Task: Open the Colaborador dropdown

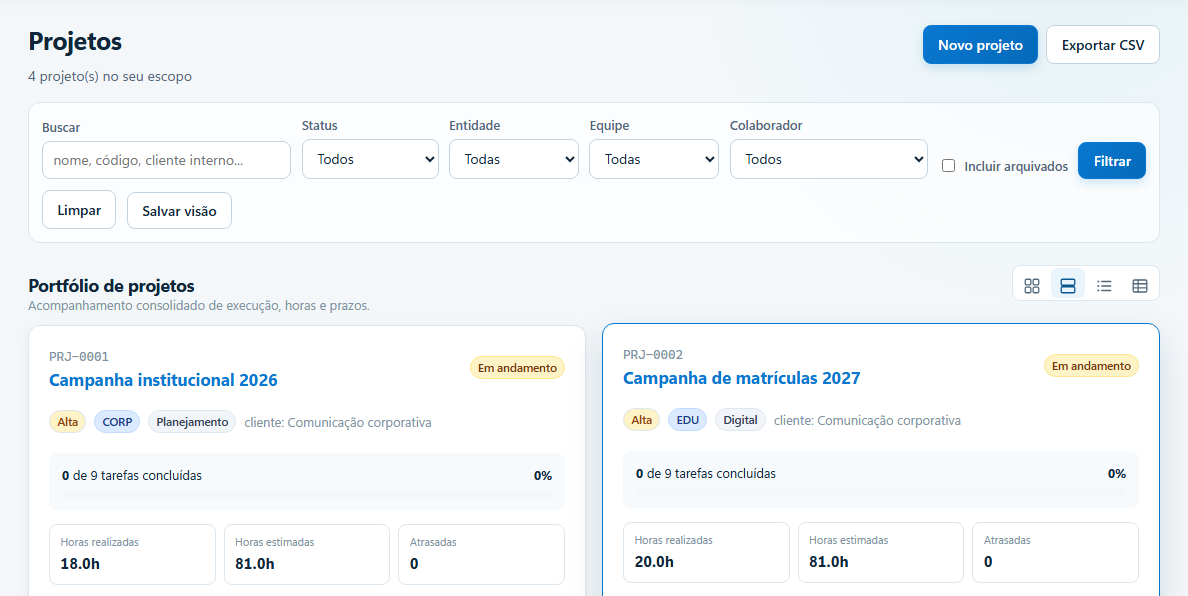Action: pos(828,159)
